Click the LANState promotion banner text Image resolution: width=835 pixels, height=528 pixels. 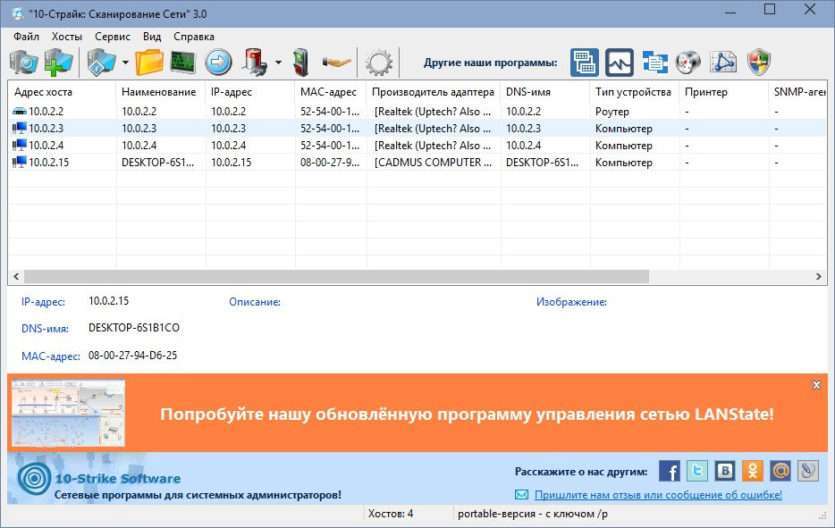pyautogui.click(x=466, y=414)
